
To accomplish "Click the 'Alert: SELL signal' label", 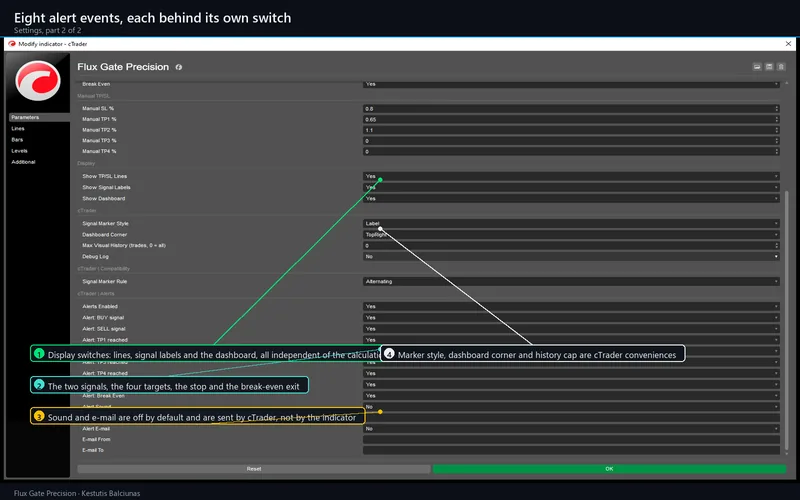I will click(104, 329).
